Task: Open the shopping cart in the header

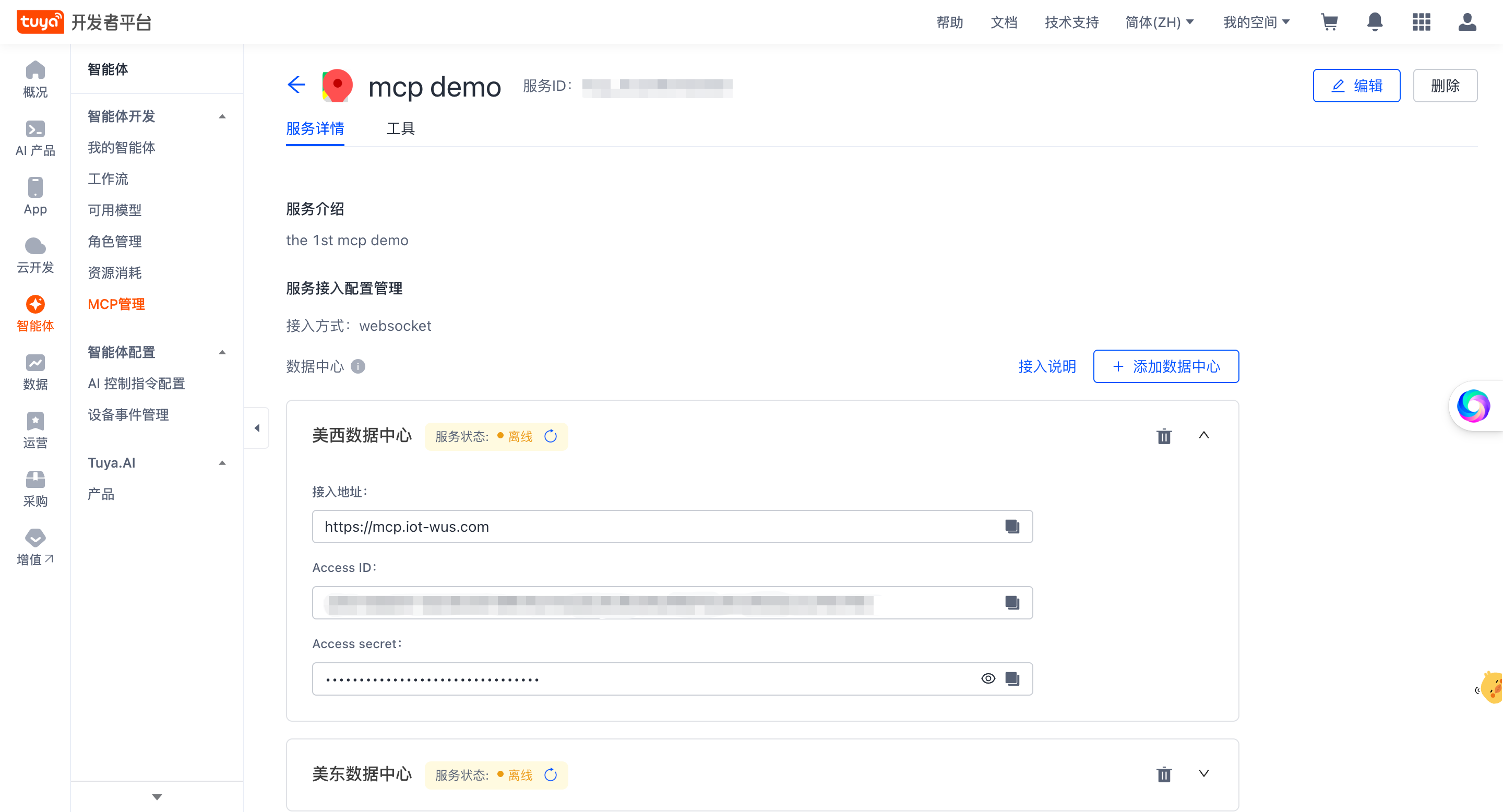Action: pyautogui.click(x=1329, y=22)
